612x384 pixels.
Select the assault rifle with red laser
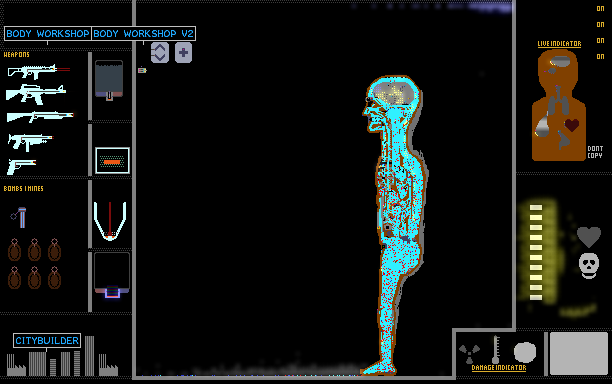39,71
